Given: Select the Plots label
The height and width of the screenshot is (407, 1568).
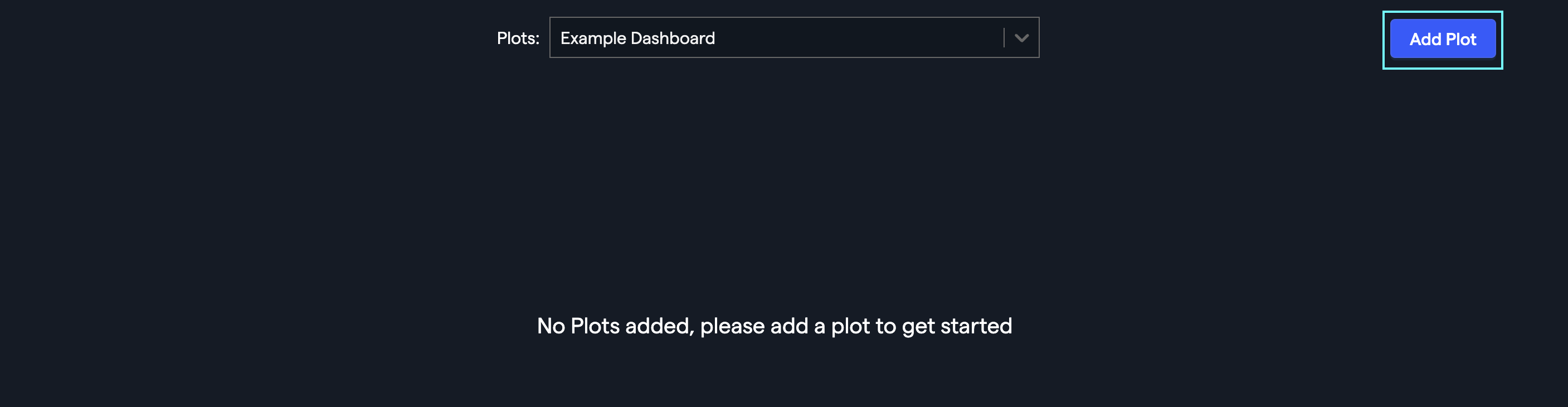Looking at the screenshot, I should [x=518, y=38].
